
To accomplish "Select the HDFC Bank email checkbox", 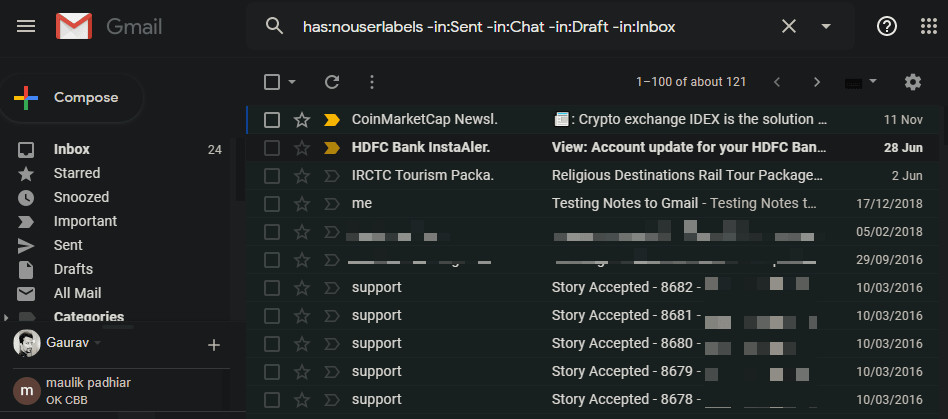I will [x=272, y=148].
